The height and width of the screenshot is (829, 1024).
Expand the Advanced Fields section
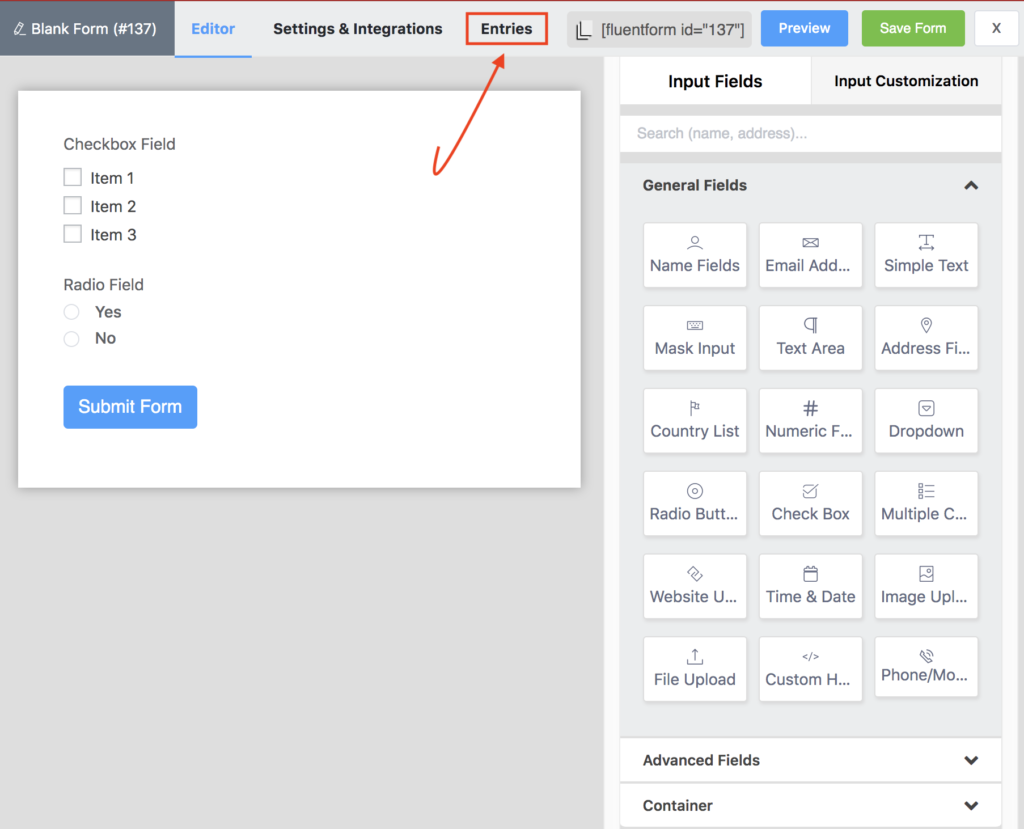point(970,760)
